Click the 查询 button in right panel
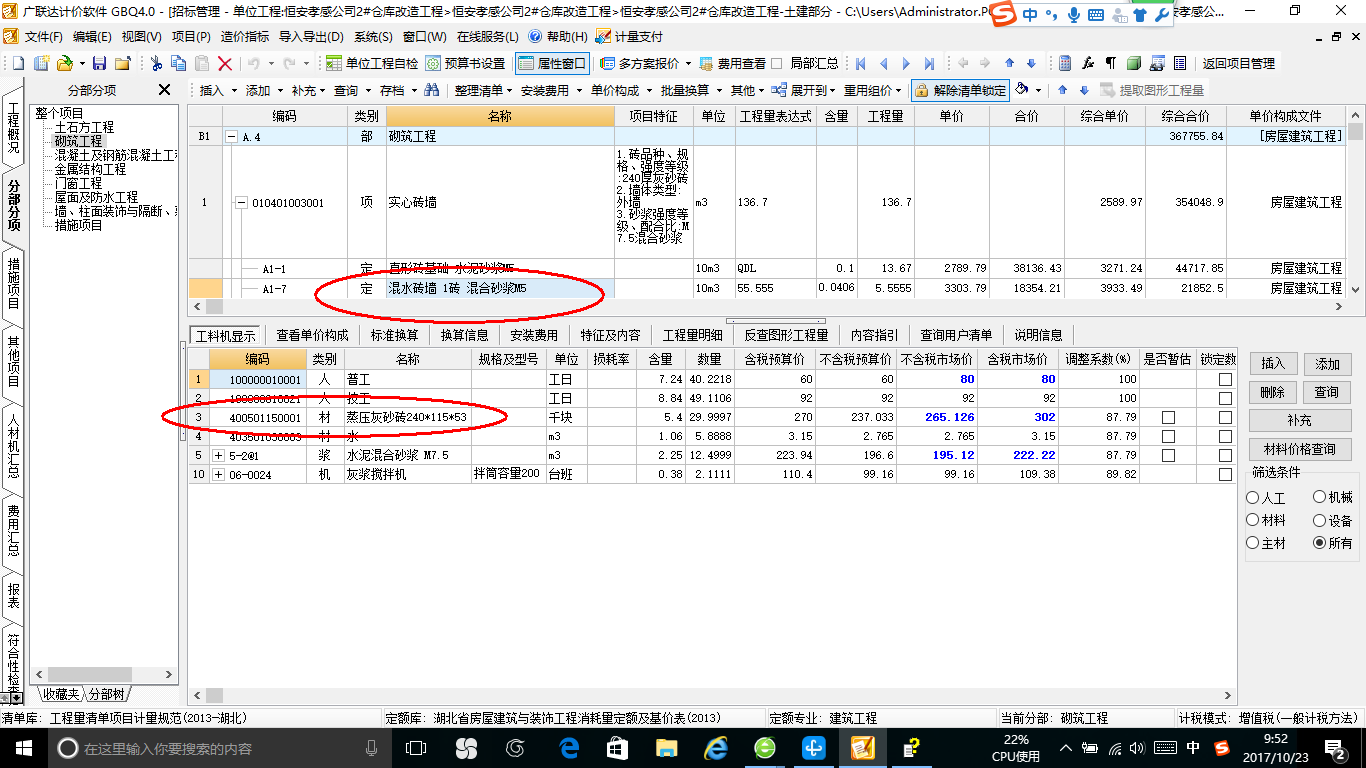 [1327, 392]
